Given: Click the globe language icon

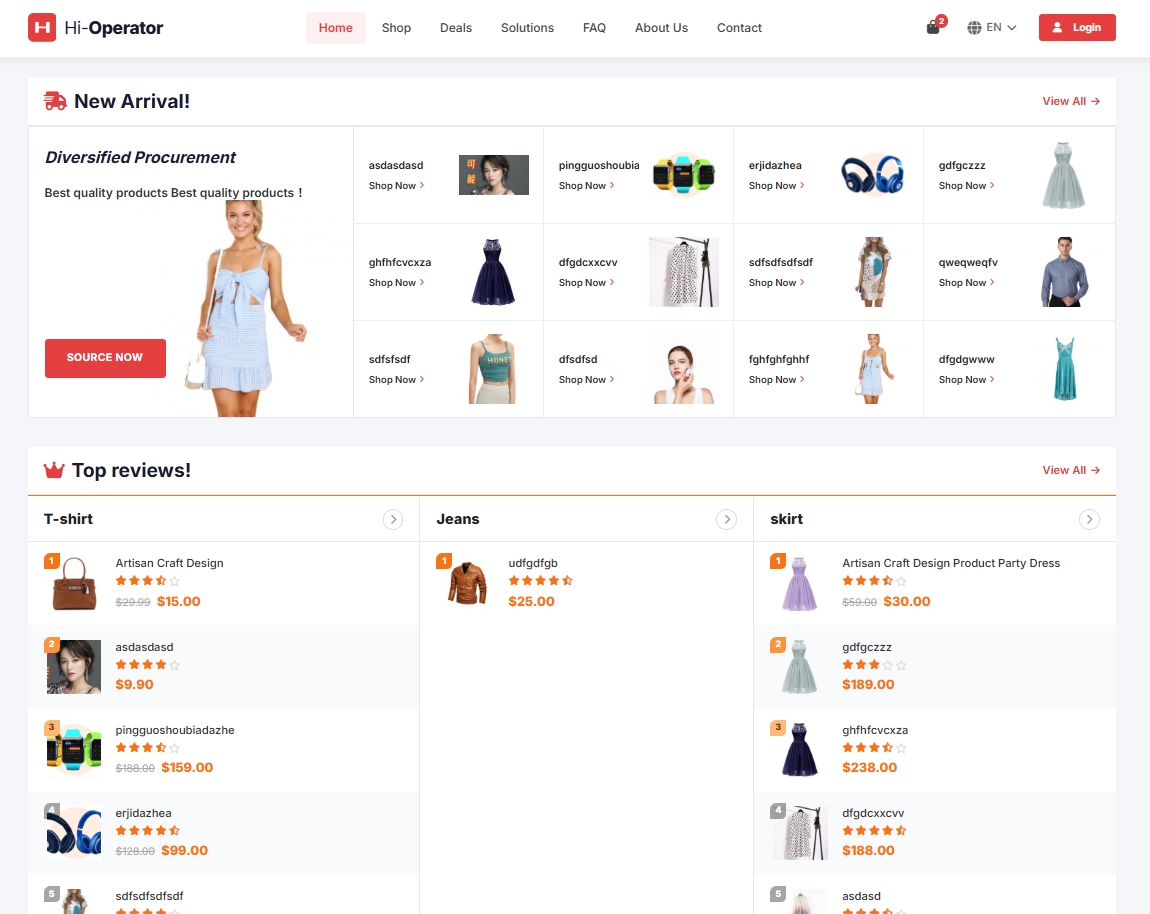Looking at the screenshot, I should pyautogui.click(x=974, y=28).
